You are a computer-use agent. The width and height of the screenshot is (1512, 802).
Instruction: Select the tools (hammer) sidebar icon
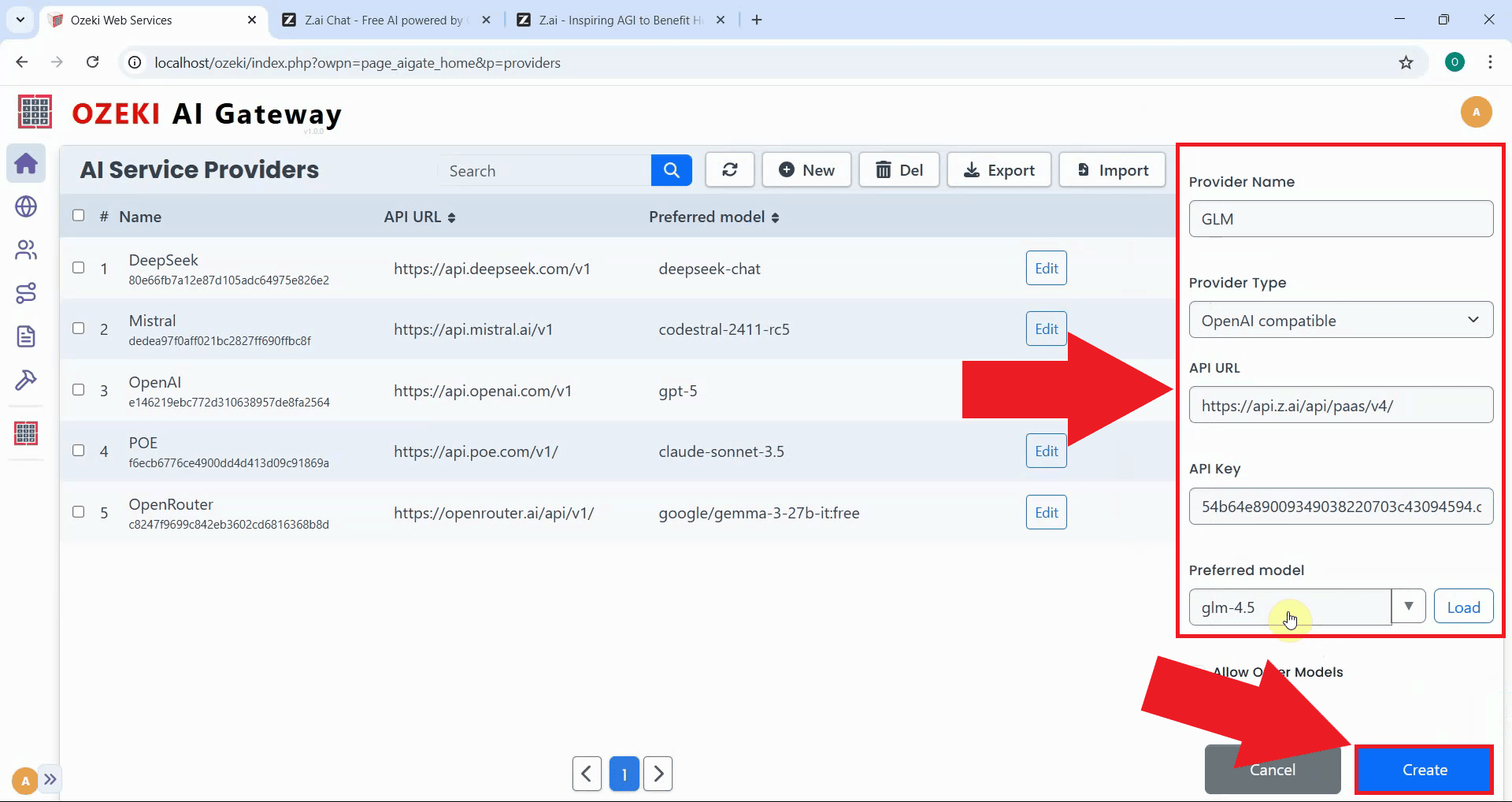(26, 380)
